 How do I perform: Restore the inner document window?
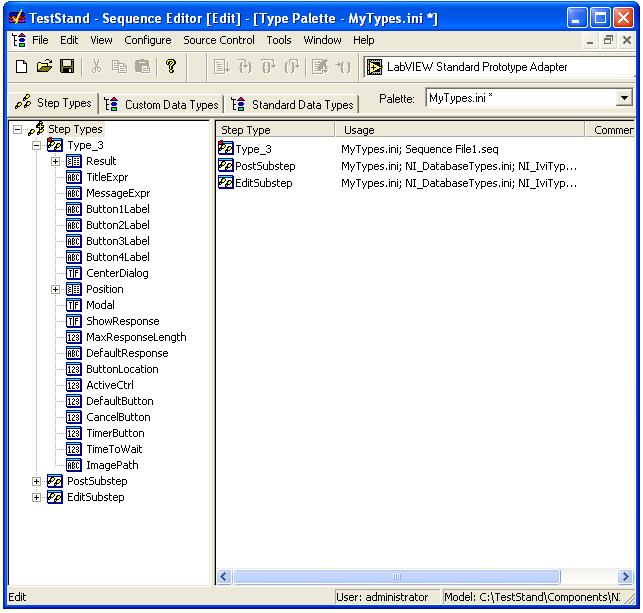coord(608,40)
